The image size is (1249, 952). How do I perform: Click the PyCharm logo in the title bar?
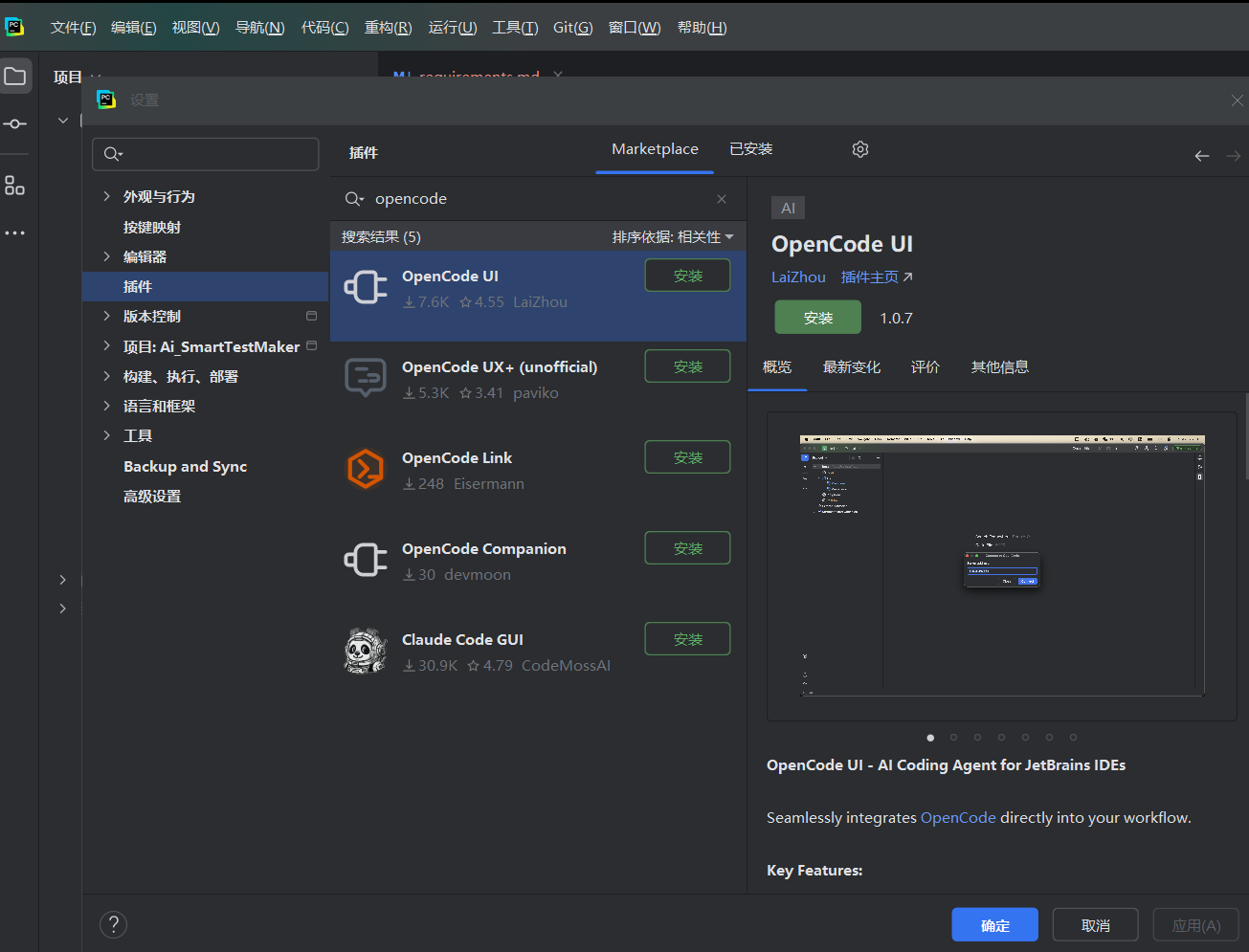pos(14,27)
